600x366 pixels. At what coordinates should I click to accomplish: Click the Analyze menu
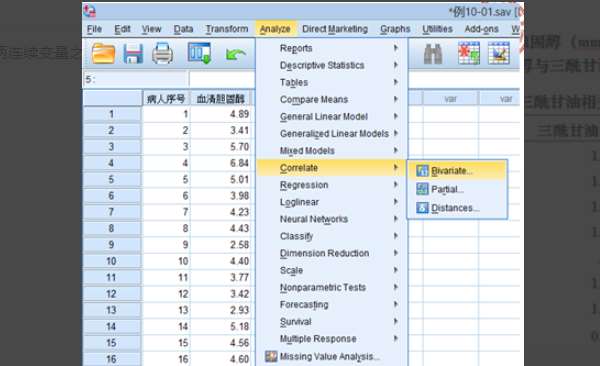(275, 29)
